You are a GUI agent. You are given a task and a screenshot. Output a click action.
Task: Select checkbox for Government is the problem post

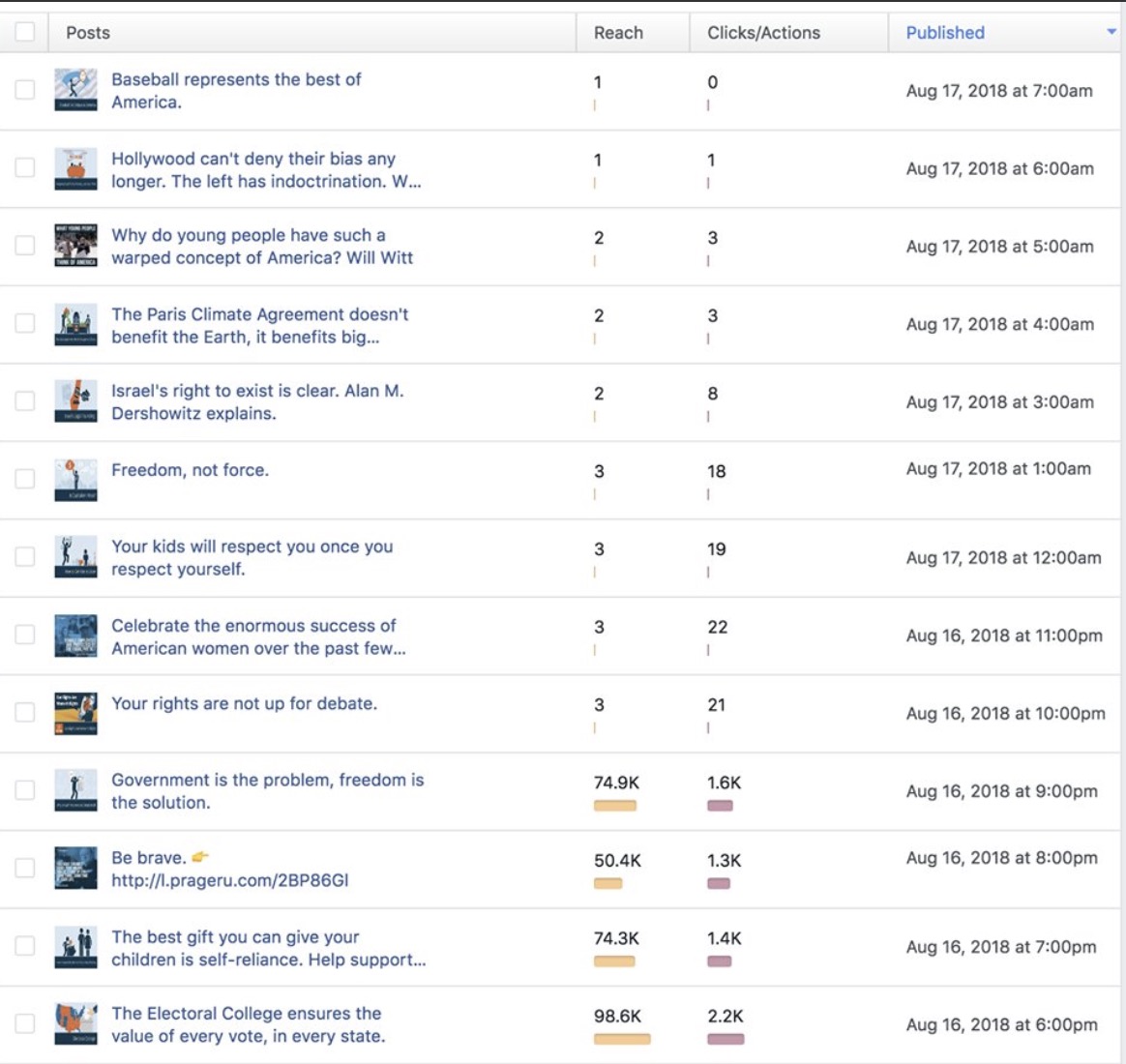click(x=25, y=790)
